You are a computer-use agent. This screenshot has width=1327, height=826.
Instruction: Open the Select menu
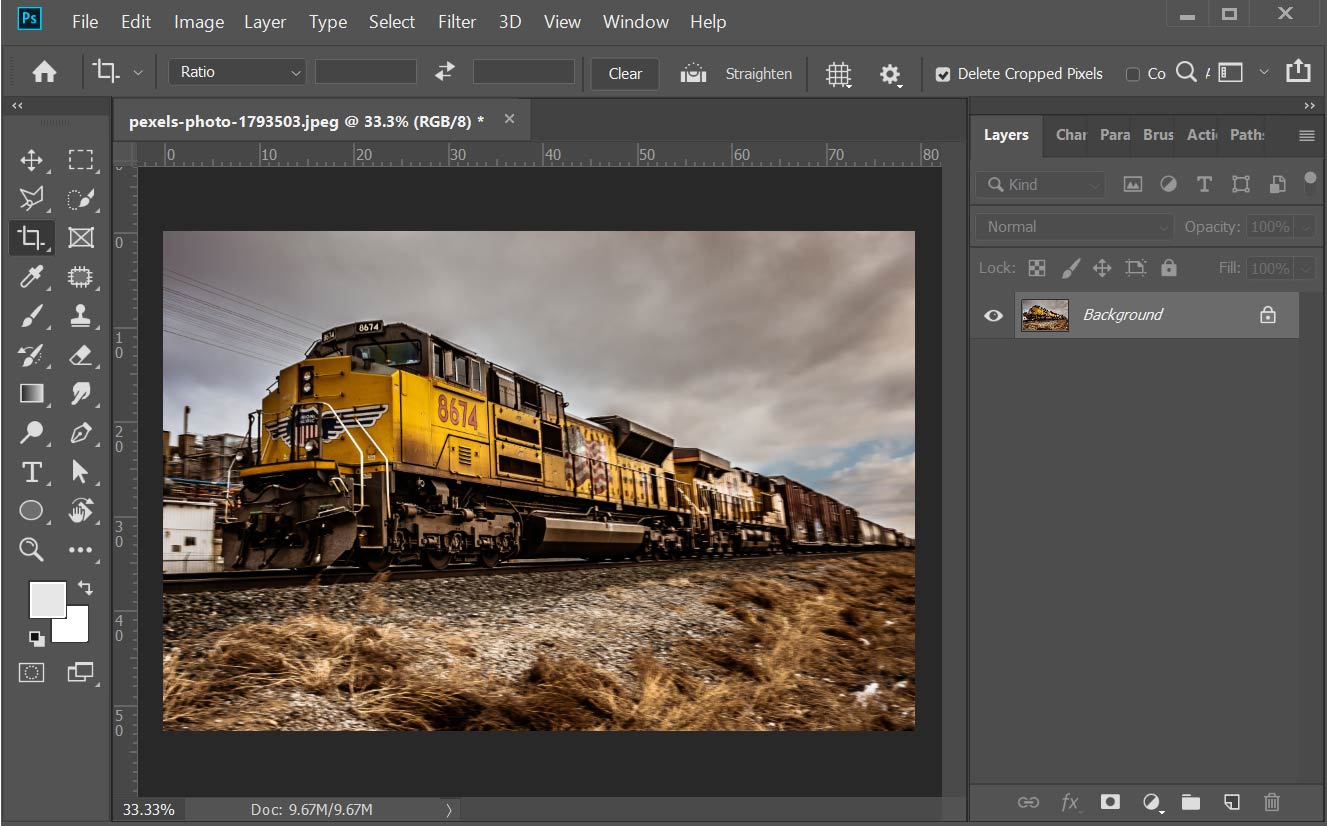[392, 21]
